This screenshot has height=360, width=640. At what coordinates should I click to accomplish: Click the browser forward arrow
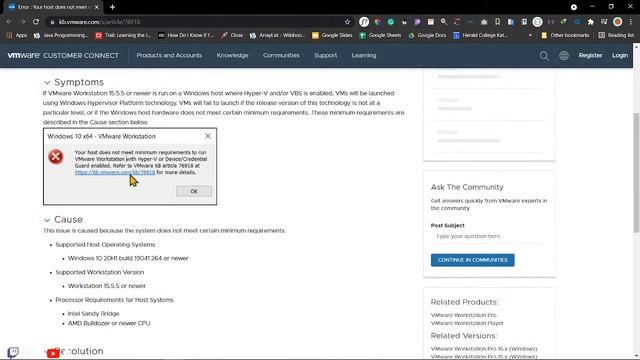tap(22, 22)
